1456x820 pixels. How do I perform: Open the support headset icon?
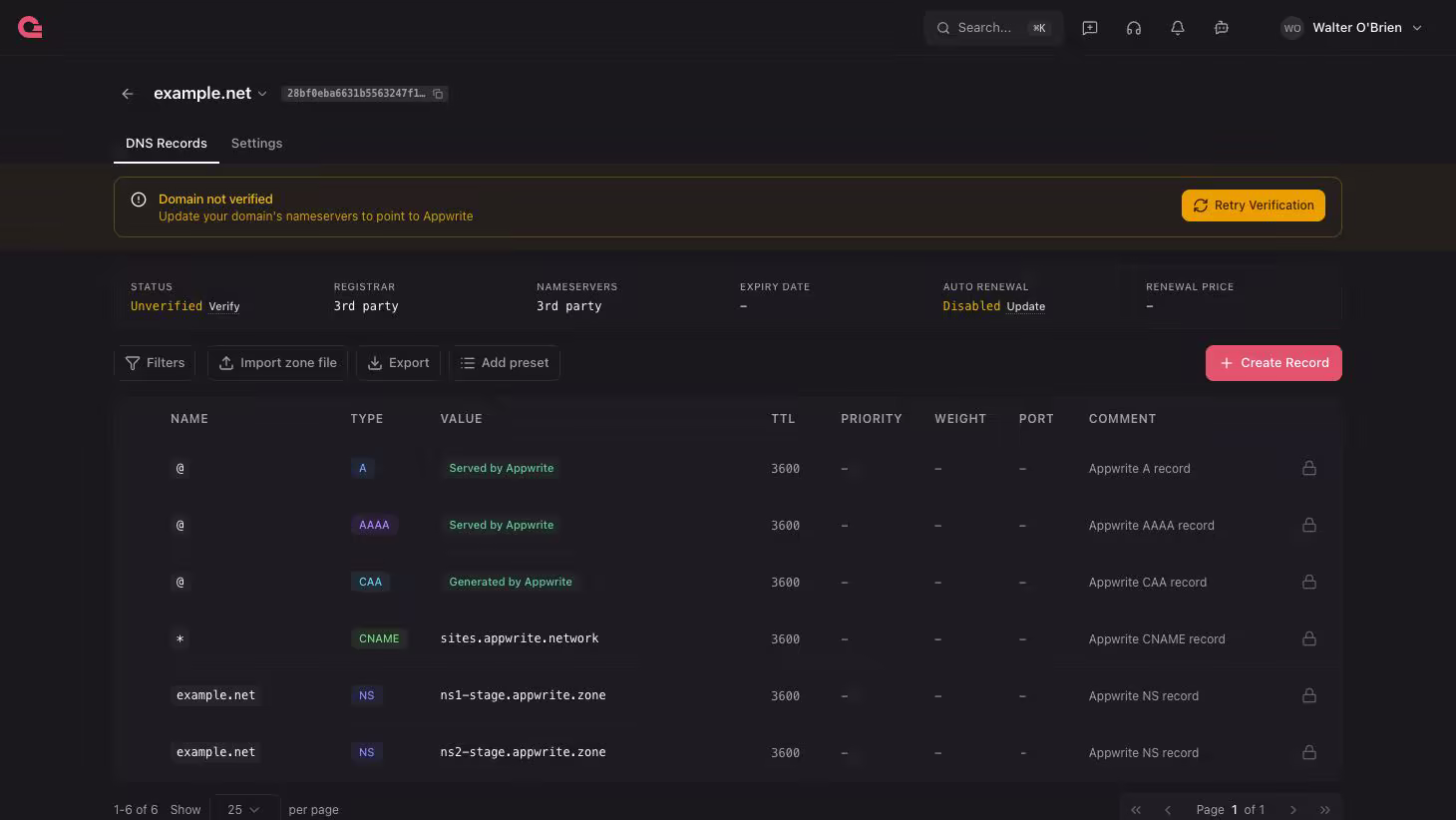pyautogui.click(x=1134, y=28)
